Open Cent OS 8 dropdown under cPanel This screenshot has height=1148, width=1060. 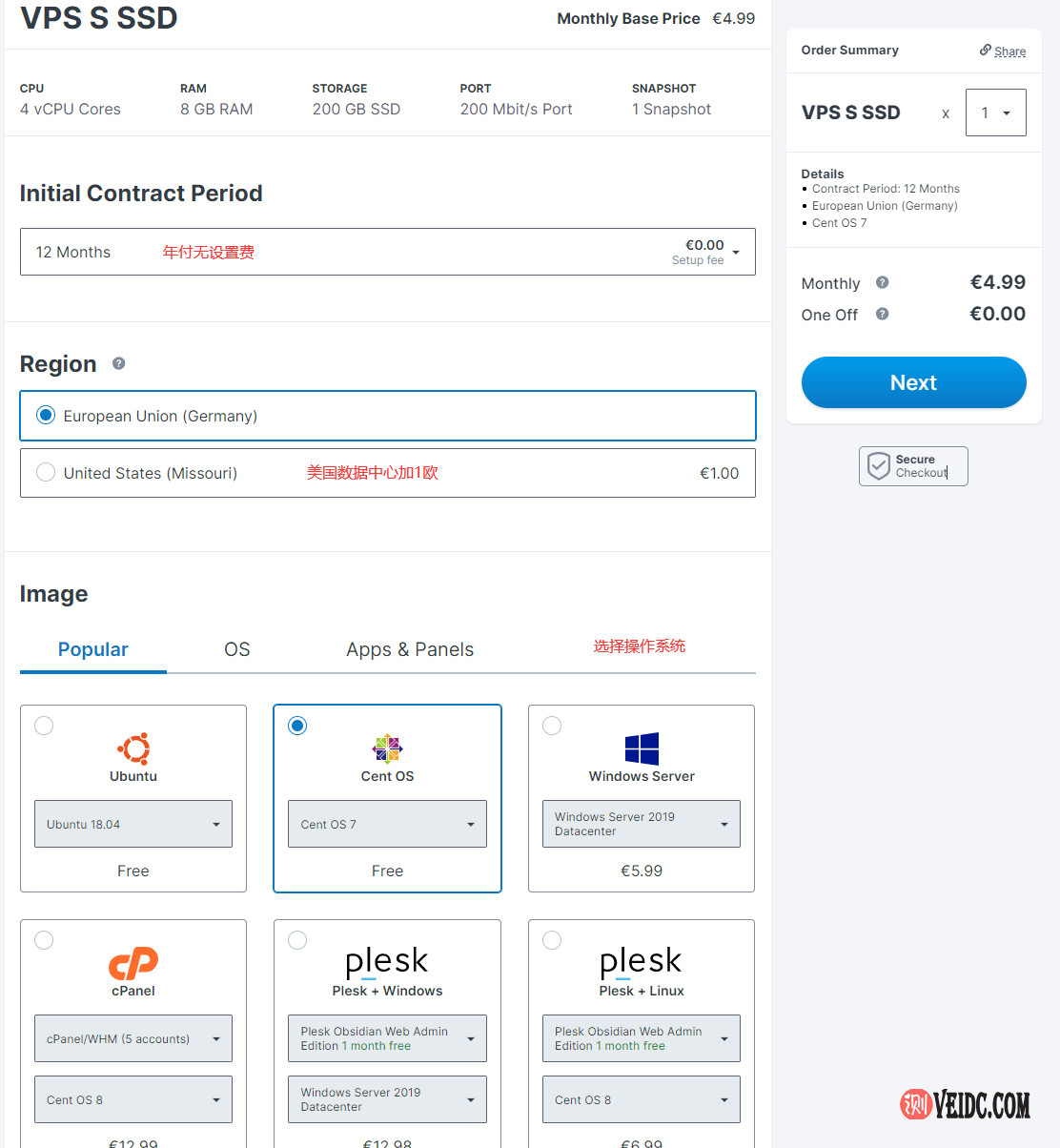tap(133, 1099)
